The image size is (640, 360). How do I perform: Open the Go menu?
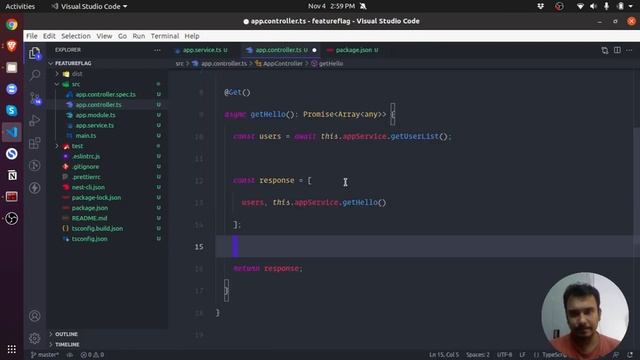point(122,36)
